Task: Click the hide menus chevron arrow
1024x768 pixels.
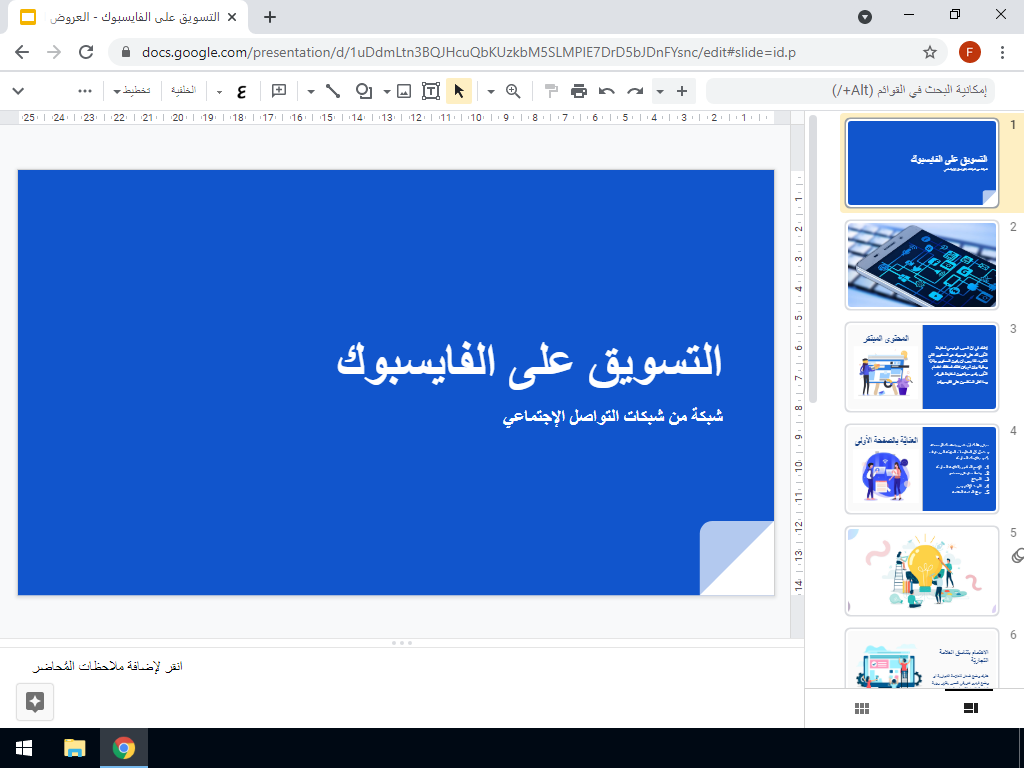Action: (18, 91)
